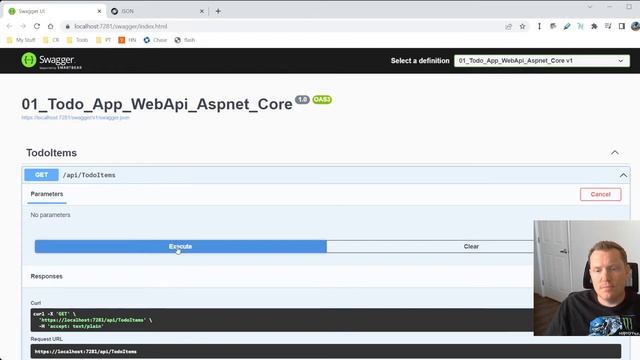Collapse the TodoItems section
The width and height of the screenshot is (640, 360).
pyautogui.click(x=615, y=153)
